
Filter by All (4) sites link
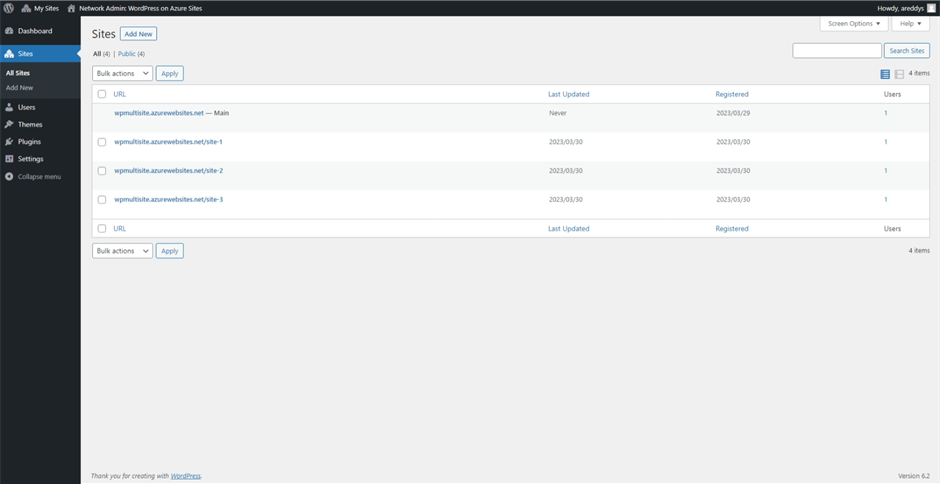(x=101, y=54)
